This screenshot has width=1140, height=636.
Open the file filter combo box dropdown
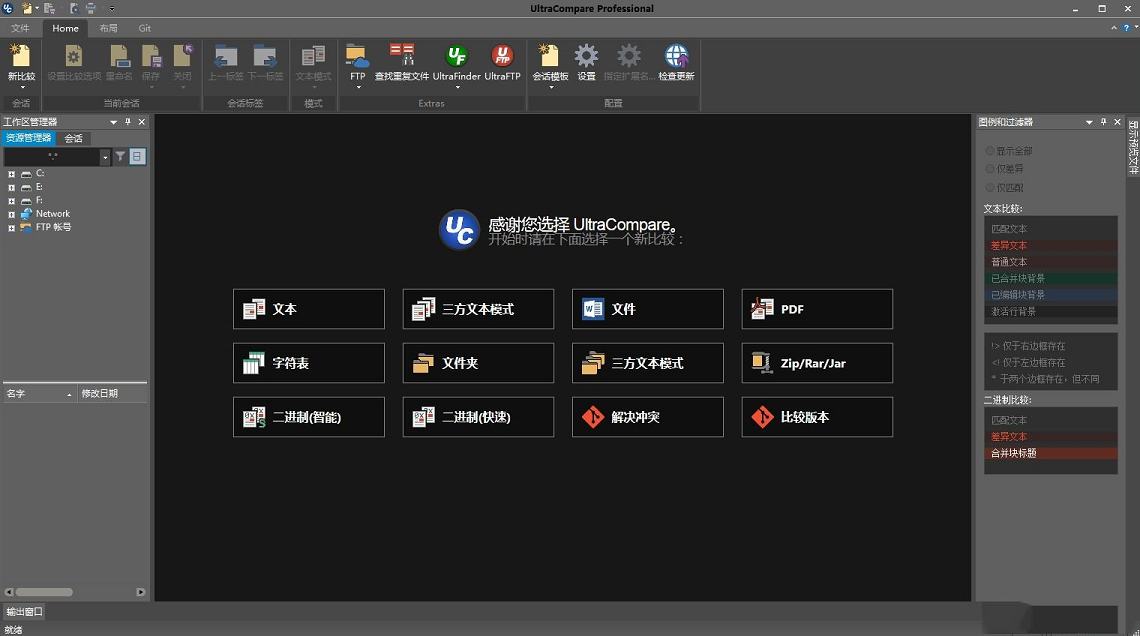(105, 157)
